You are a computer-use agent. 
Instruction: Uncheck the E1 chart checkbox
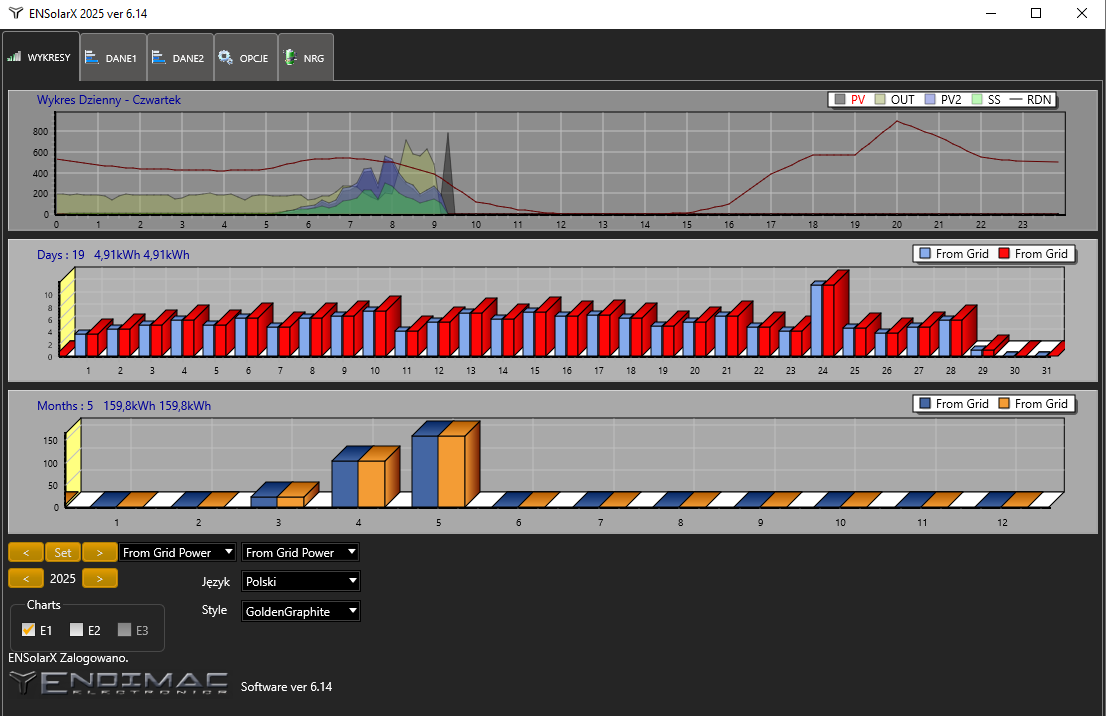tap(28, 630)
